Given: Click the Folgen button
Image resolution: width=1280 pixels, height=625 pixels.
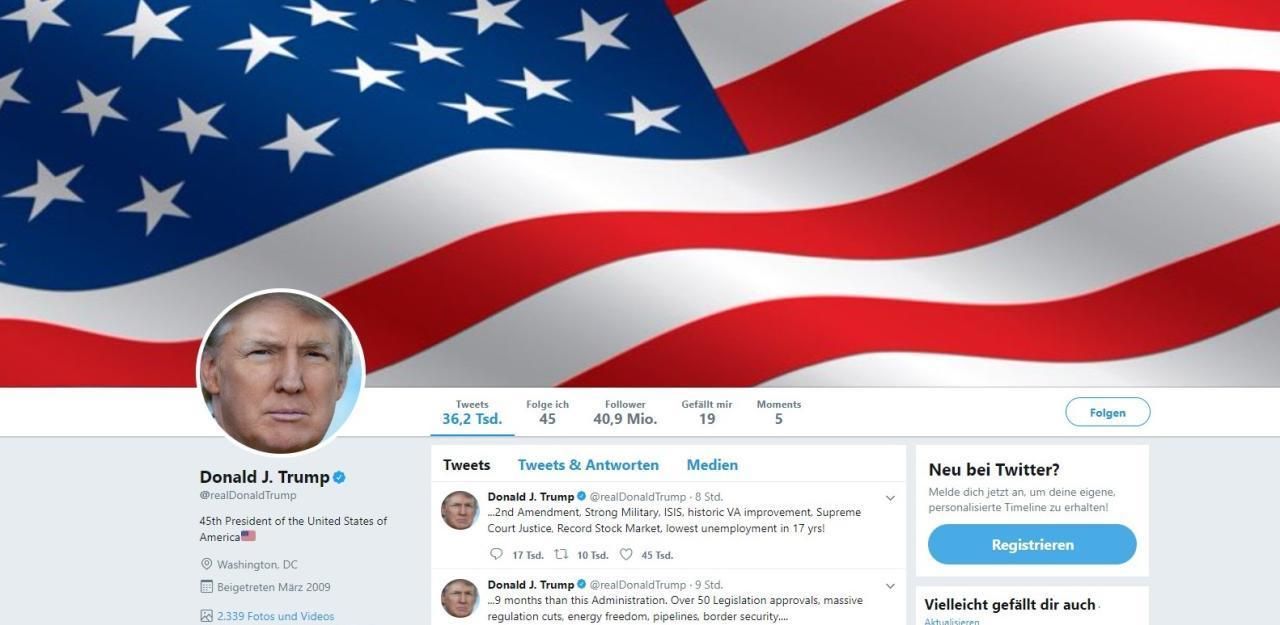Looking at the screenshot, I should 1107,412.
